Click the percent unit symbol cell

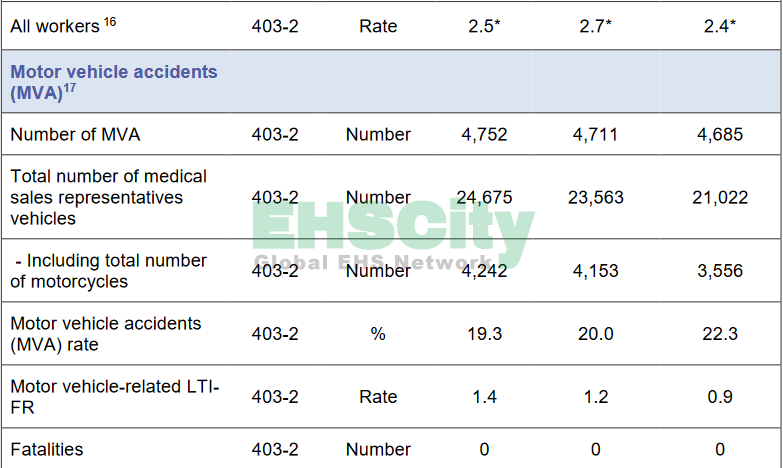(378, 334)
